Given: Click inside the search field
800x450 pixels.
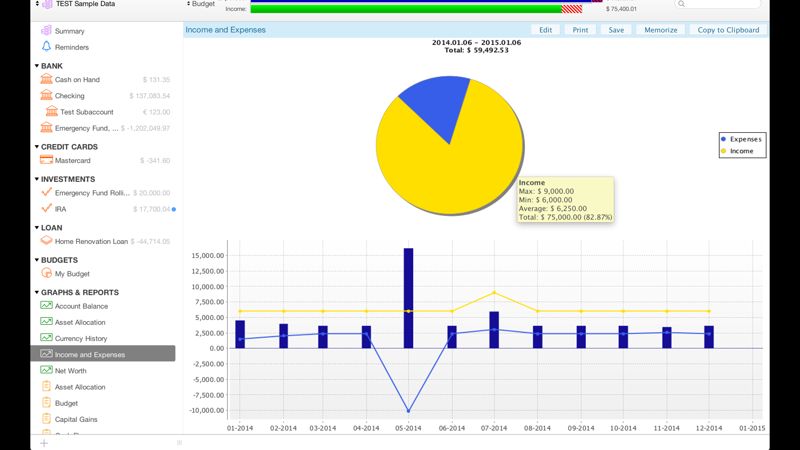Looking at the screenshot, I should click(x=717, y=4).
